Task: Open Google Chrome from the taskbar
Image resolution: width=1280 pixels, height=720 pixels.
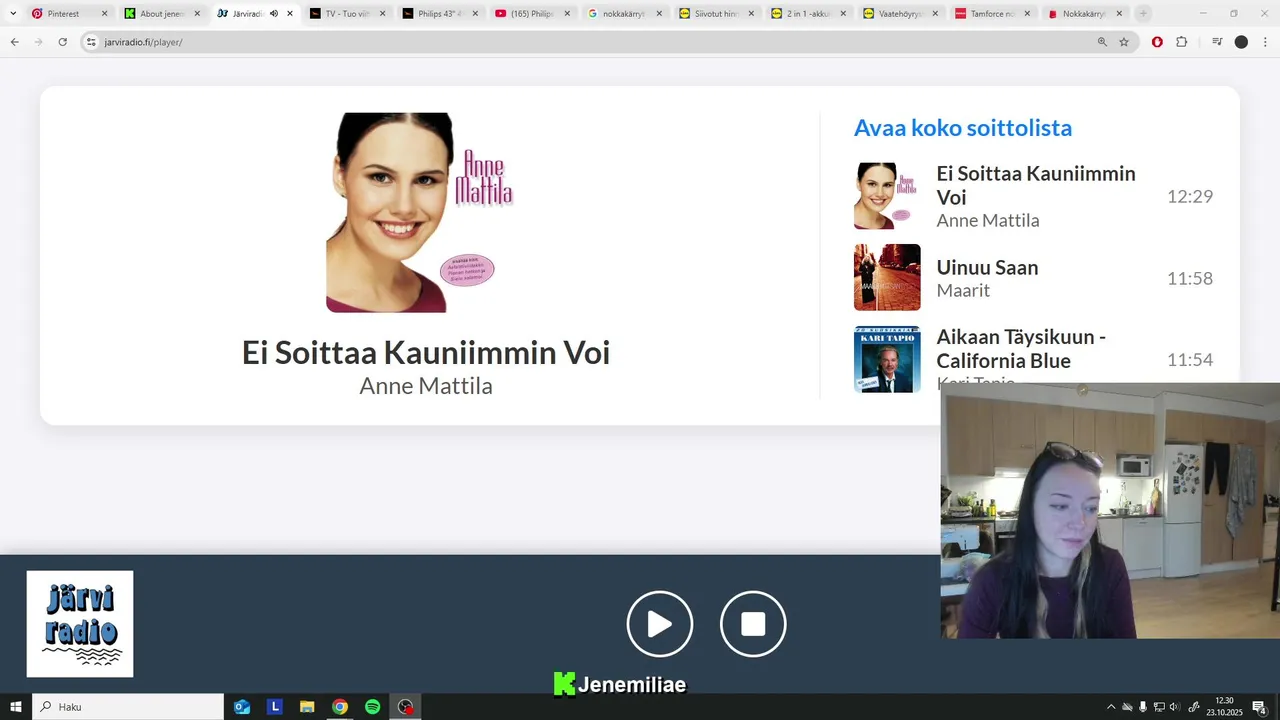Action: 340,707
